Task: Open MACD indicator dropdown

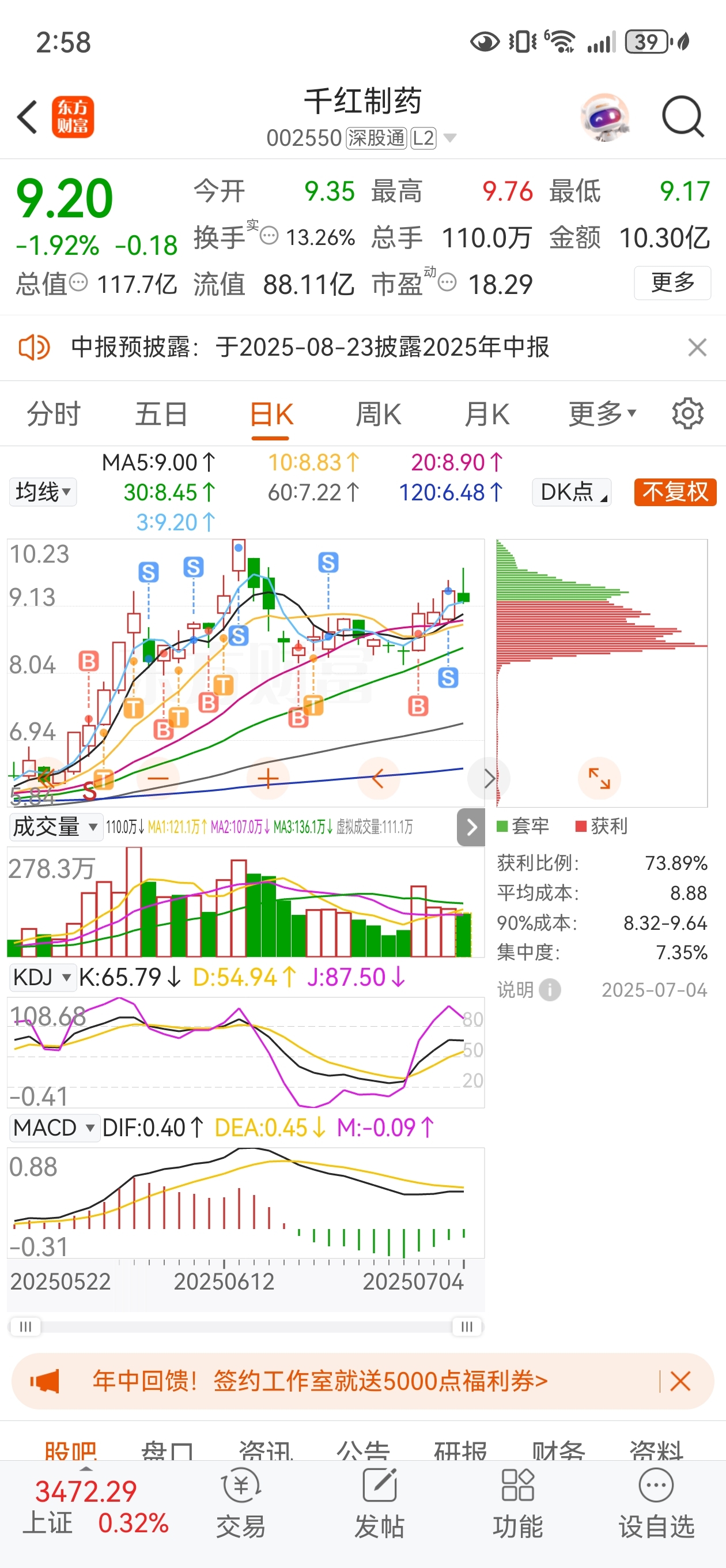Action: pos(54,1128)
